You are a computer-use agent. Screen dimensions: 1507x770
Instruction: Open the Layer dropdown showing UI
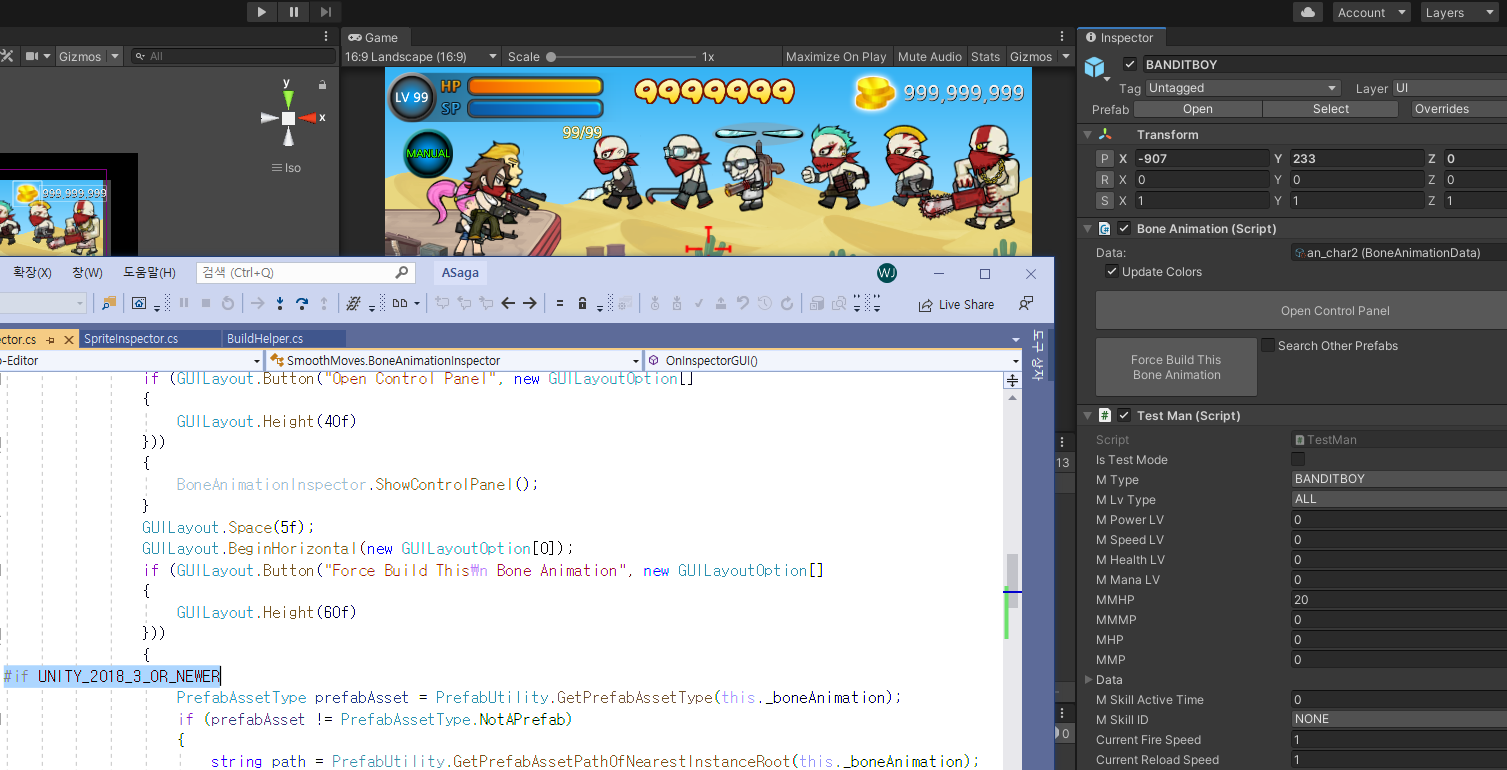coord(1450,88)
